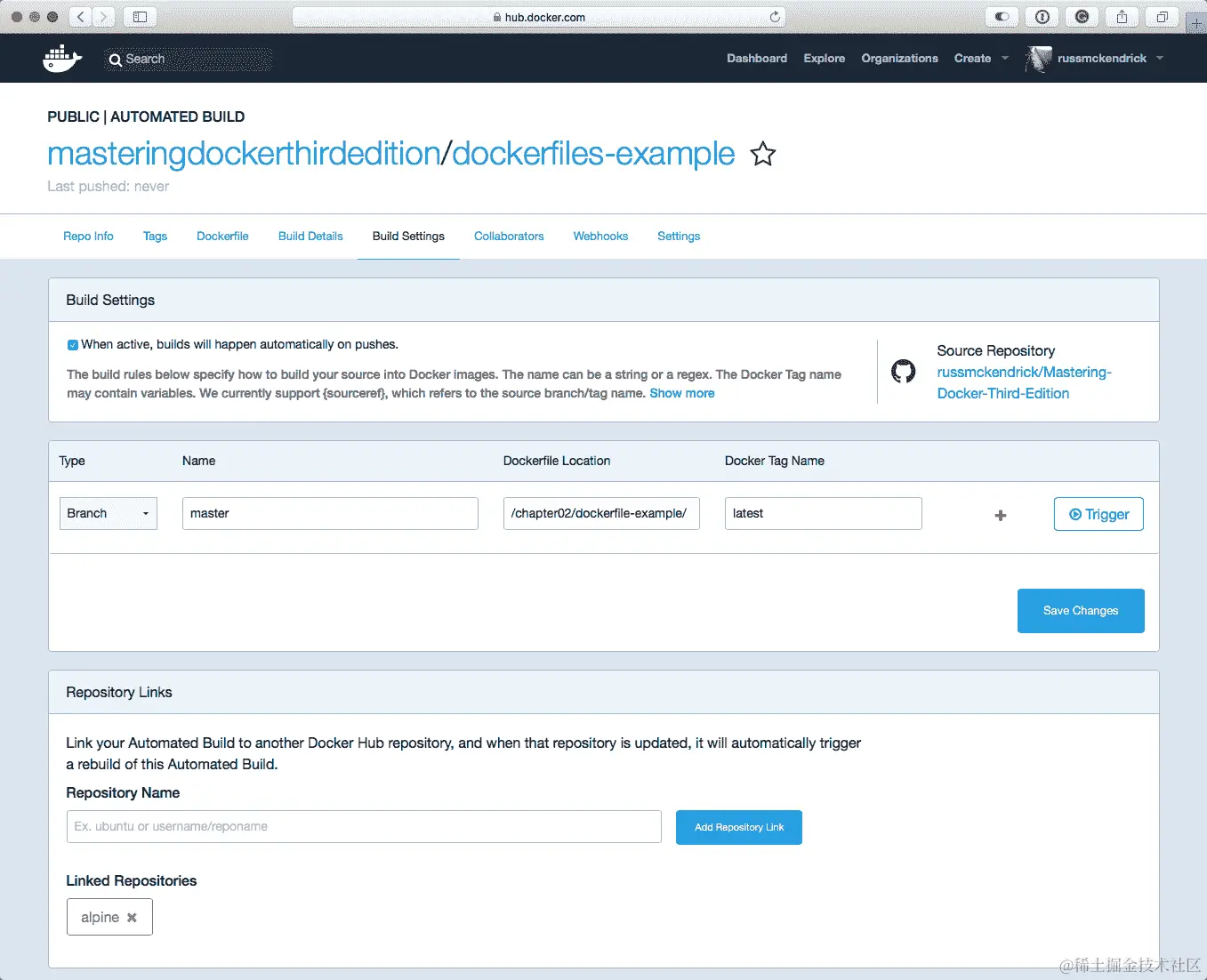
Task: Open the Tags tab
Action: coord(155,237)
